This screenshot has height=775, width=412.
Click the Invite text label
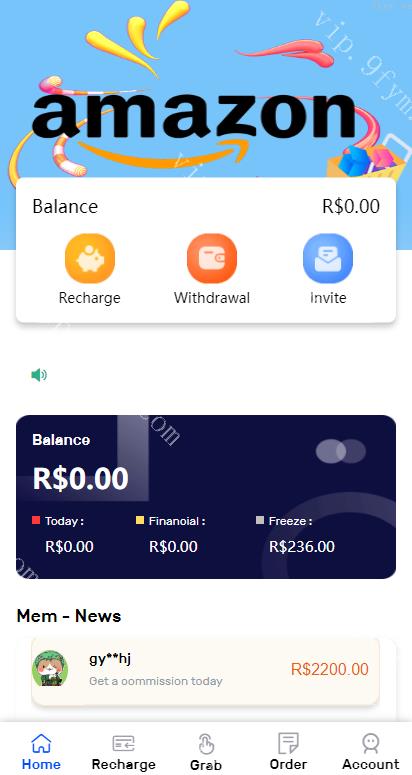[328, 298]
